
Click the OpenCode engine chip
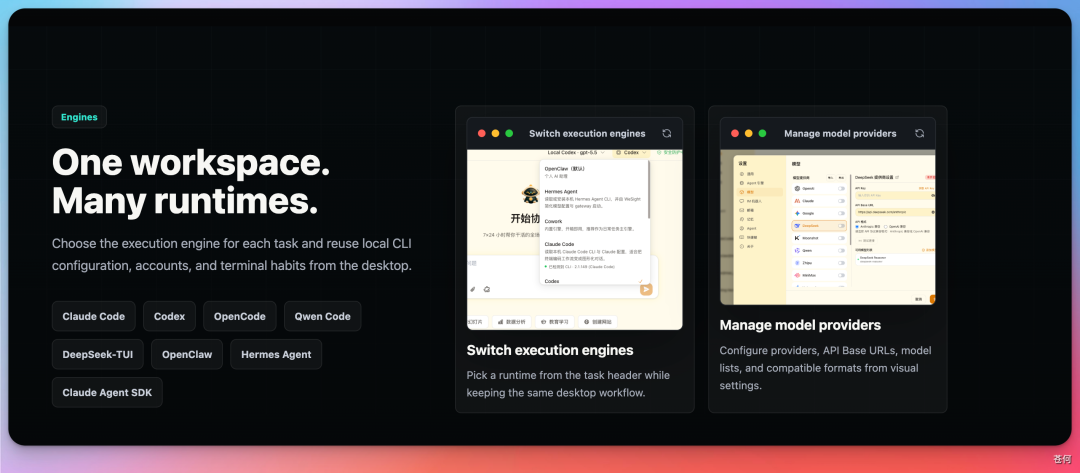[x=240, y=317]
